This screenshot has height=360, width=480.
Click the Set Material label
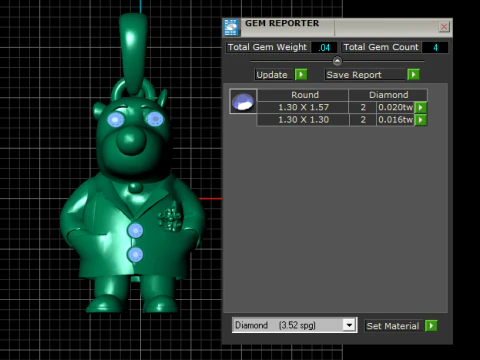point(394,326)
